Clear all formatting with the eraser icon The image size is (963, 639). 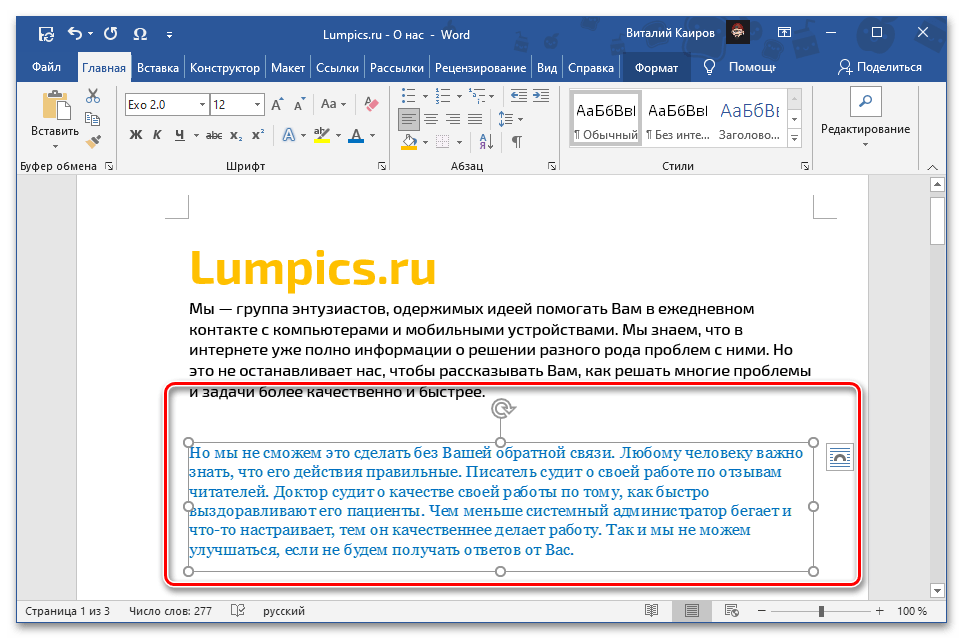coord(372,104)
